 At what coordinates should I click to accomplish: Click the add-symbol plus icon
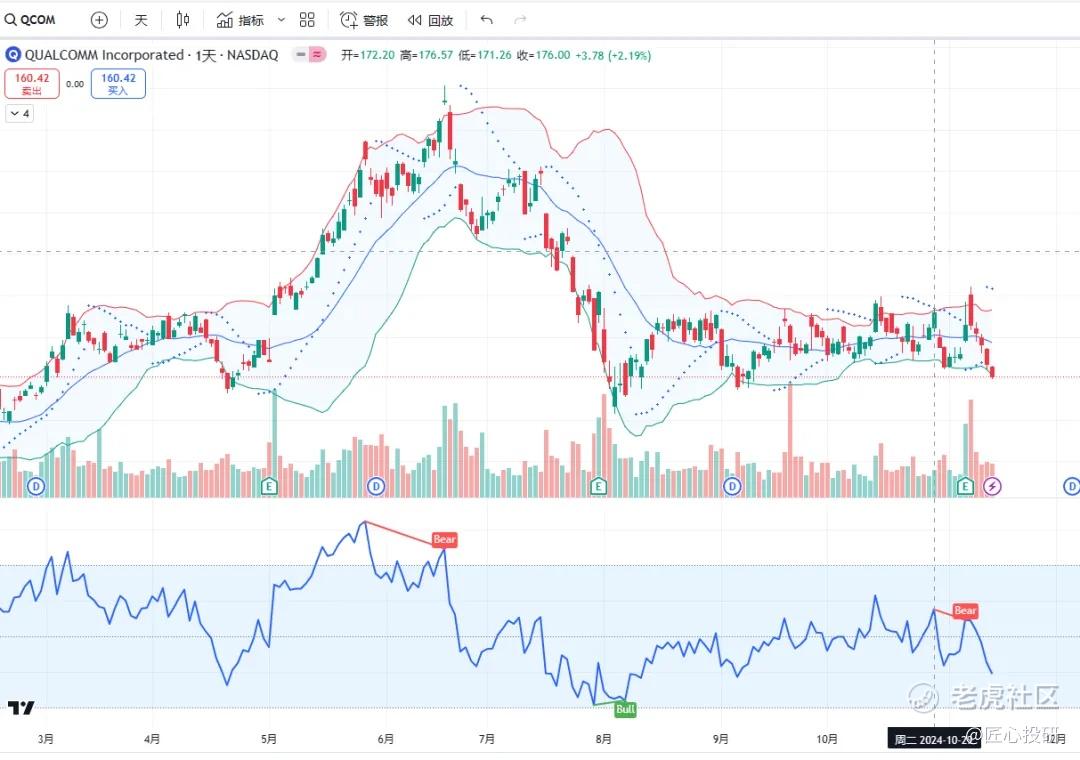[99, 20]
